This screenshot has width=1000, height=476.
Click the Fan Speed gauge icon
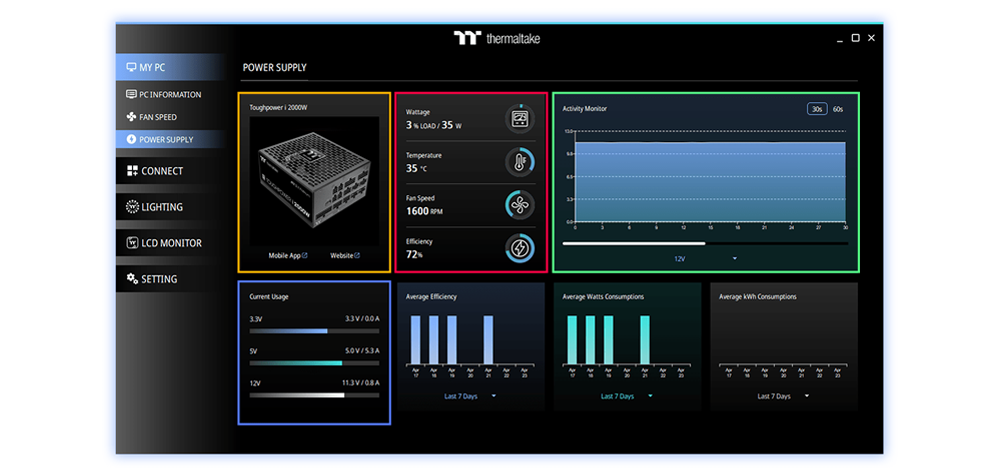(520, 205)
